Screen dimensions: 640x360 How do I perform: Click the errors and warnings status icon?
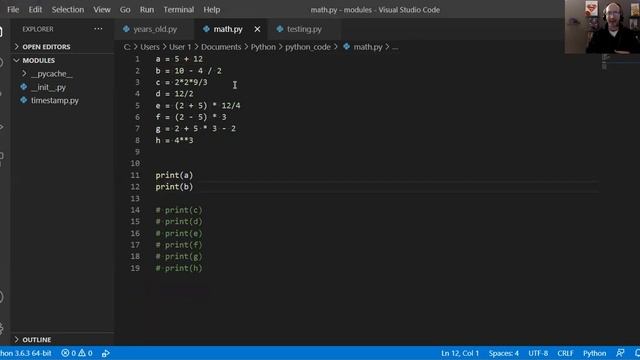click(77, 353)
